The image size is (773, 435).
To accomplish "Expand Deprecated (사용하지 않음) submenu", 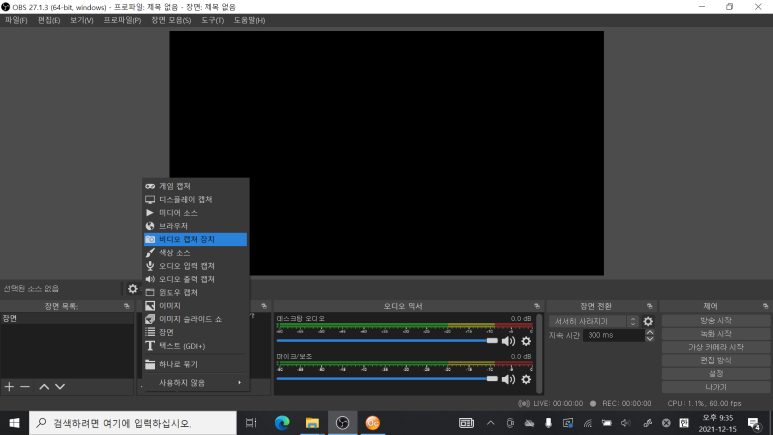I will [x=195, y=383].
